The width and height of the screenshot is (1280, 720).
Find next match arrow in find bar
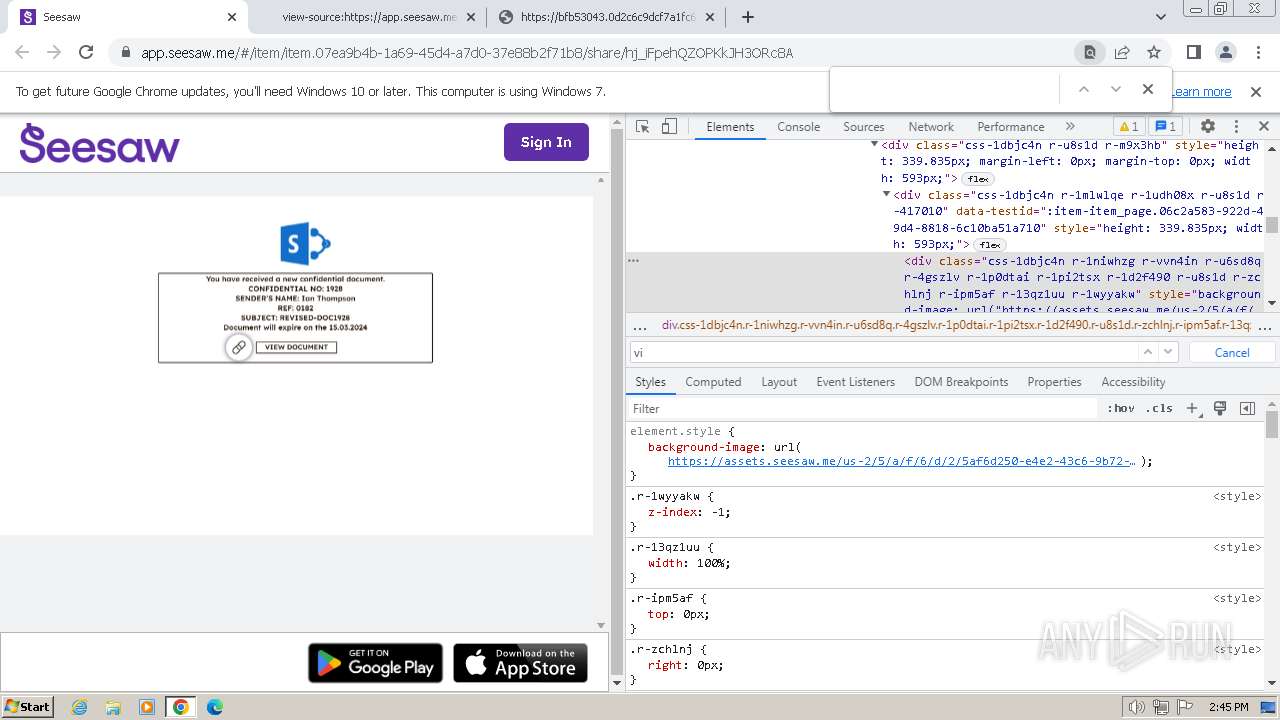[1116, 89]
